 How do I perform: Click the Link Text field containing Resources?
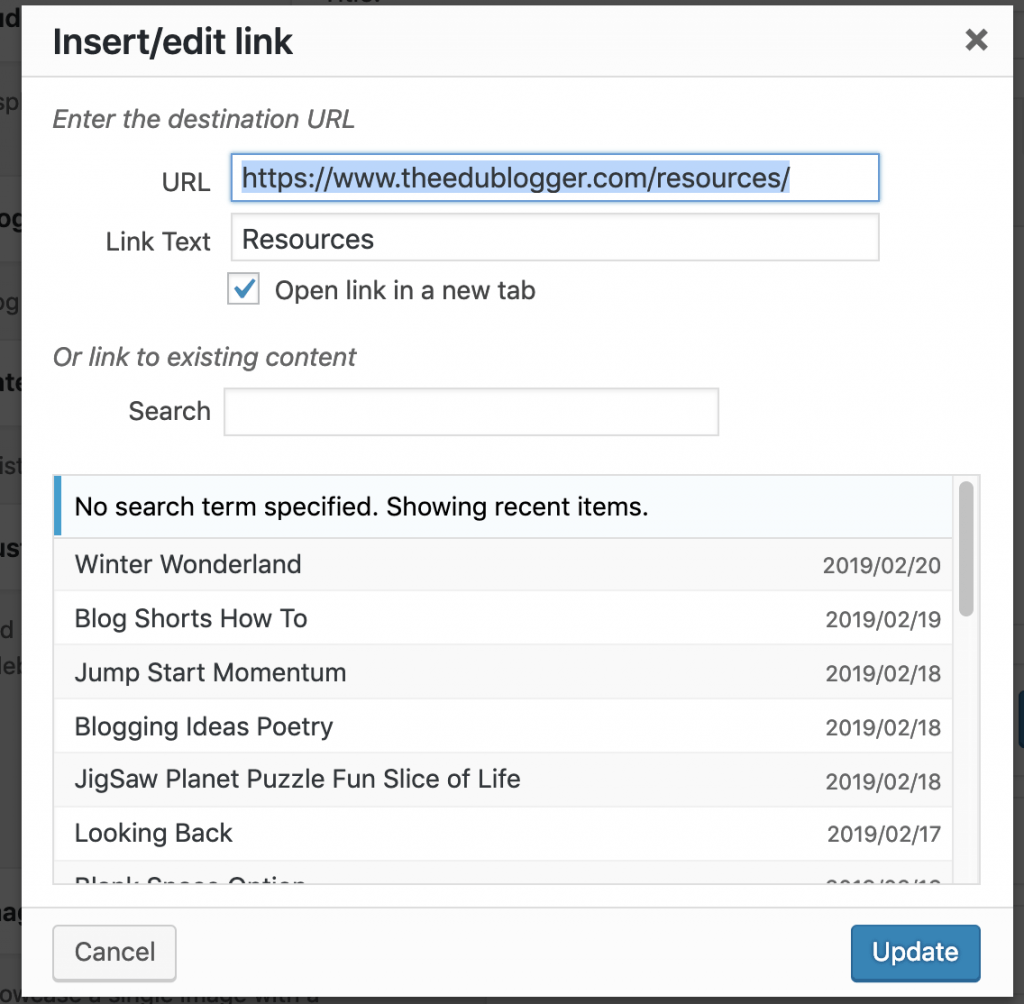(554, 238)
